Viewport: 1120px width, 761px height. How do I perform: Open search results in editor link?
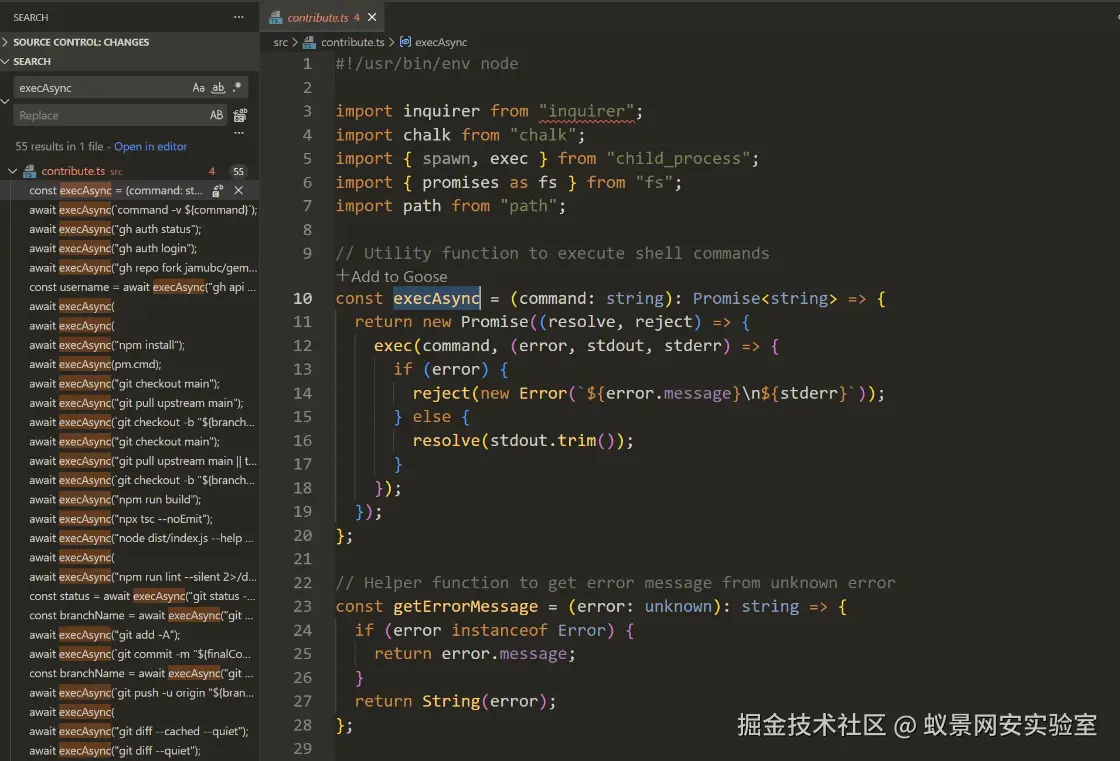(x=150, y=146)
